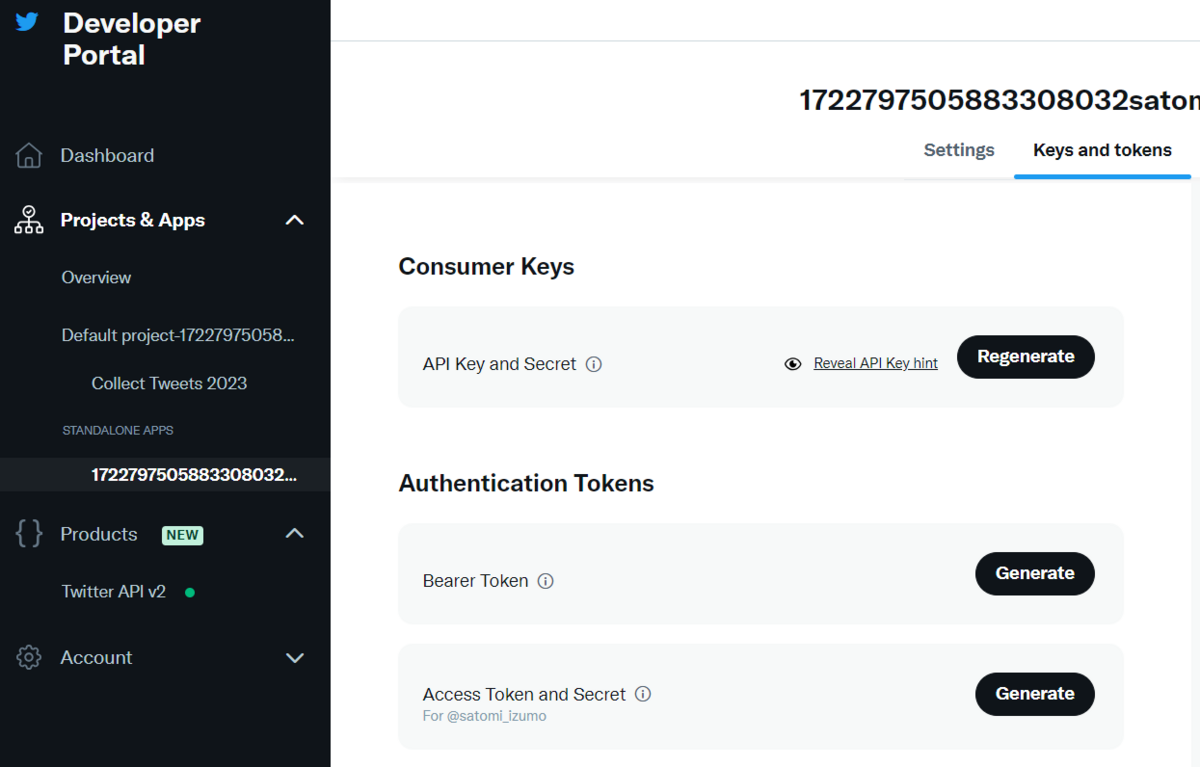Select the Keys and tokens tab
This screenshot has width=1200, height=767.
pos(1102,150)
